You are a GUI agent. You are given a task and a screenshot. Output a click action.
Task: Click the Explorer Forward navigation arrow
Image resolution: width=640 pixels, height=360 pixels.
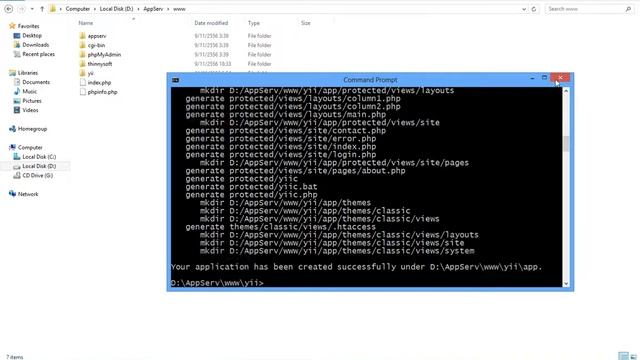pos(21,9)
